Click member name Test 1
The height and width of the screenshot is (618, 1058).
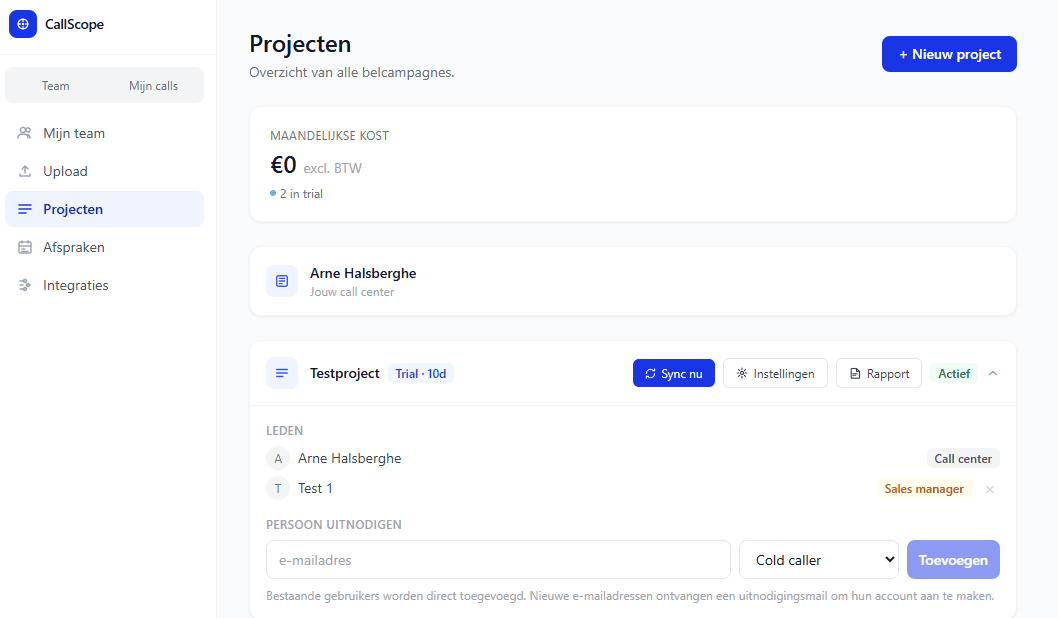315,488
